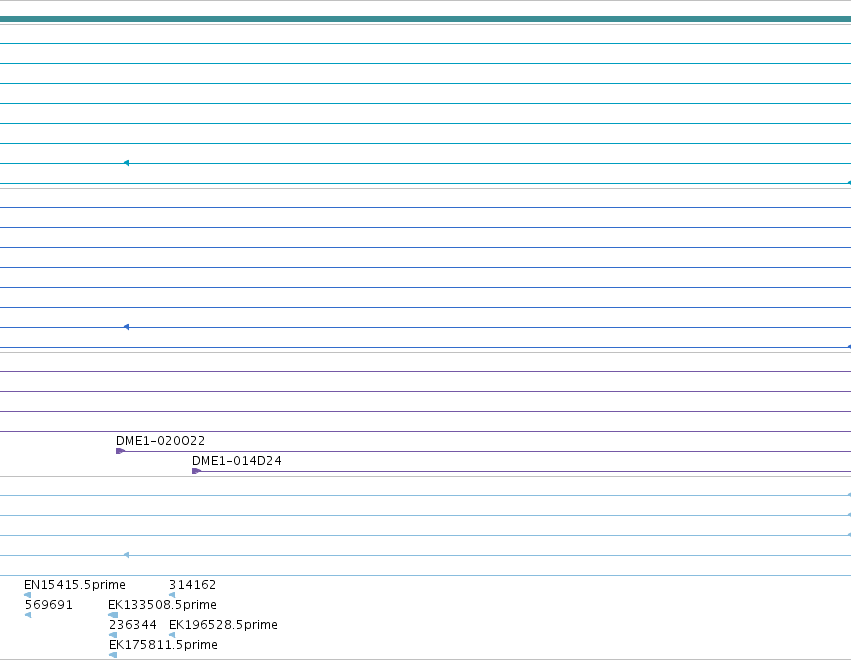Select the 236344 feature label
The image size is (851, 660).
133,625
